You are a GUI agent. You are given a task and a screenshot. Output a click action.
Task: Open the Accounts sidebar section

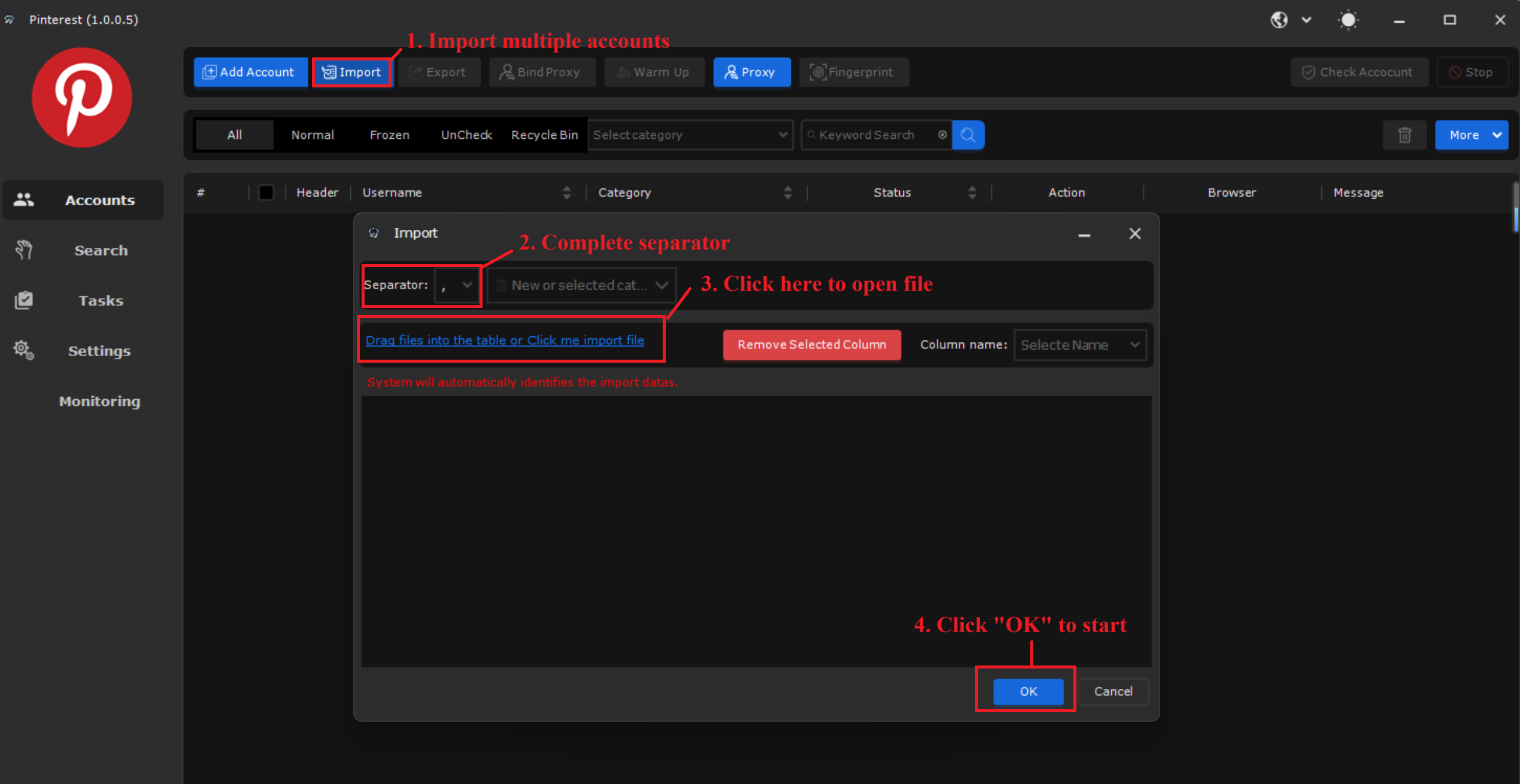click(83, 200)
